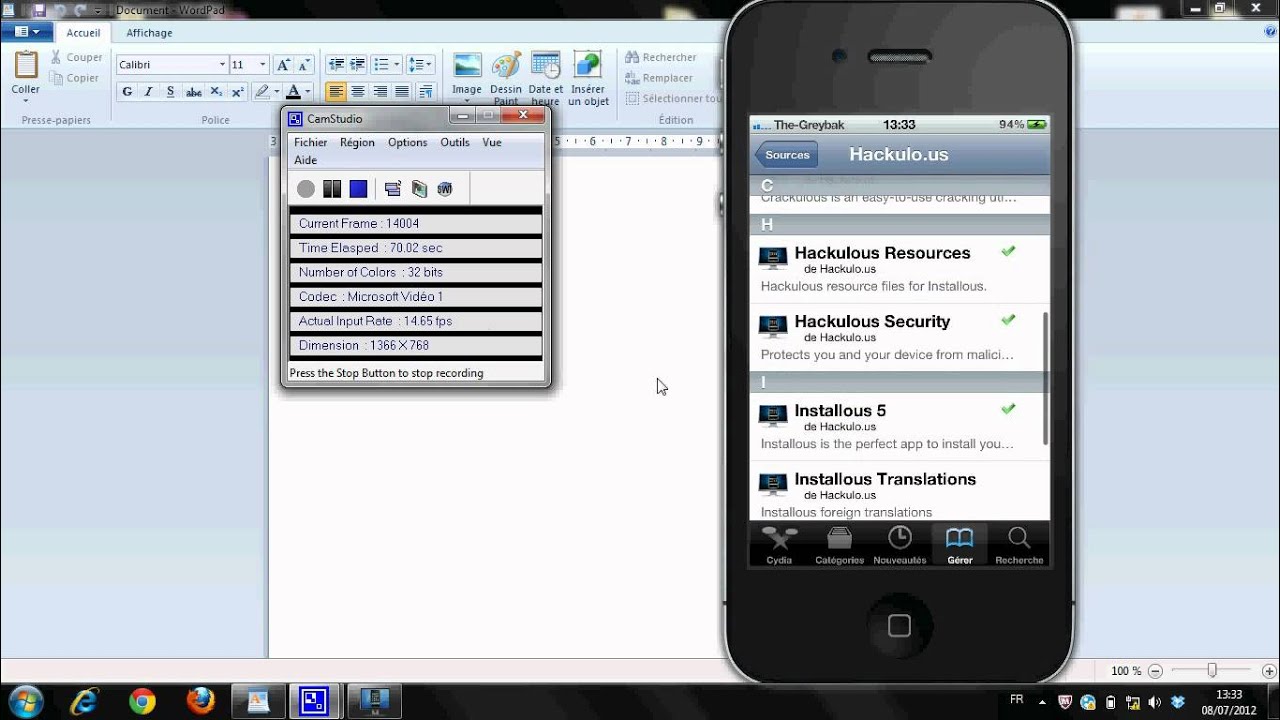This screenshot has height=720, width=1280.
Task: Open the font color dropdown arrow
Action: [308, 92]
